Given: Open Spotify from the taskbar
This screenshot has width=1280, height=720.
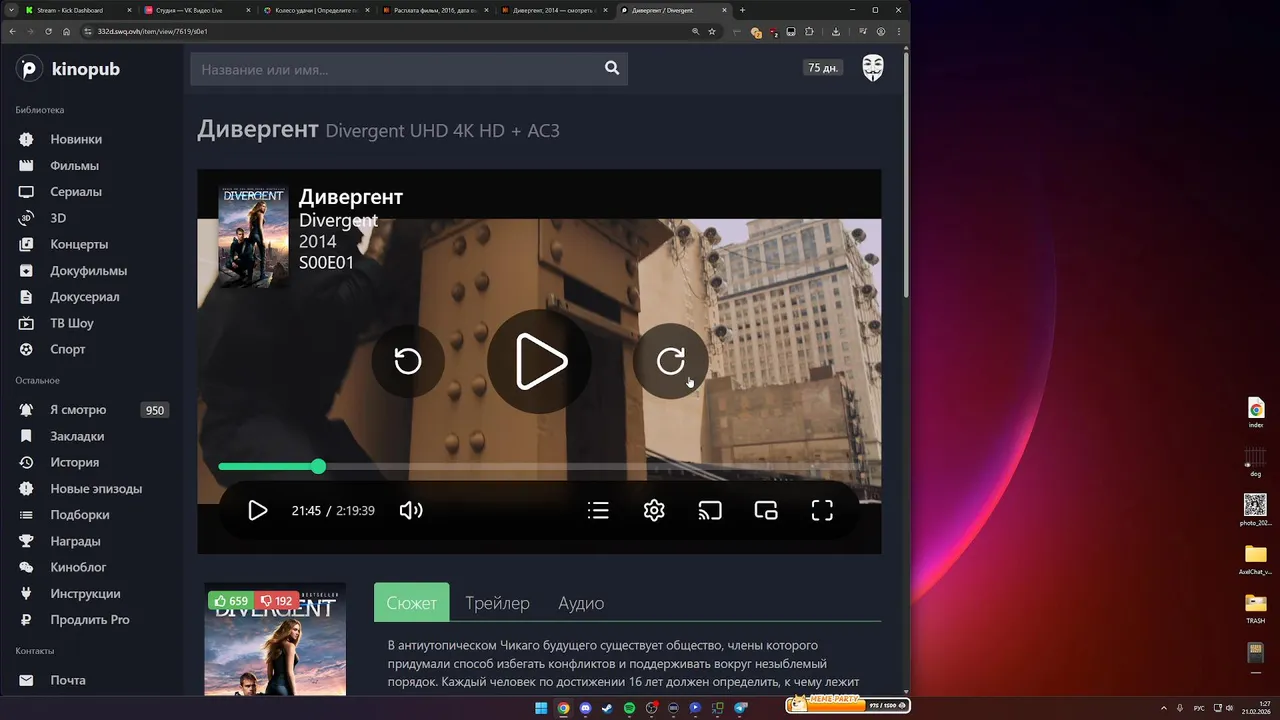Looking at the screenshot, I should click(x=629, y=708).
